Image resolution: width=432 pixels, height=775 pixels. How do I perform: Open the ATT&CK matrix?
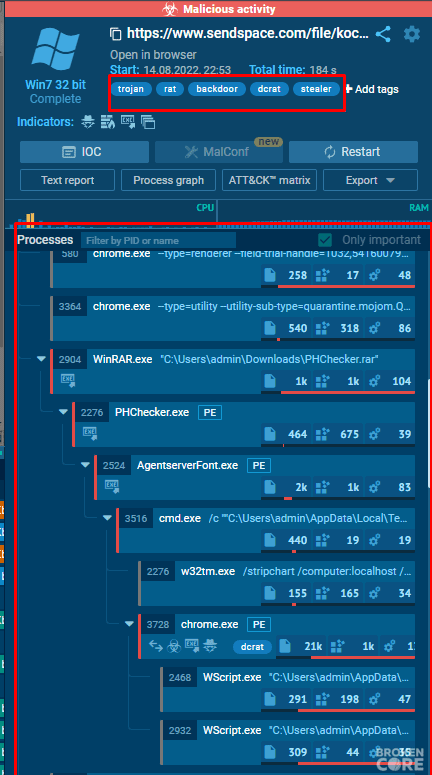point(269,180)
